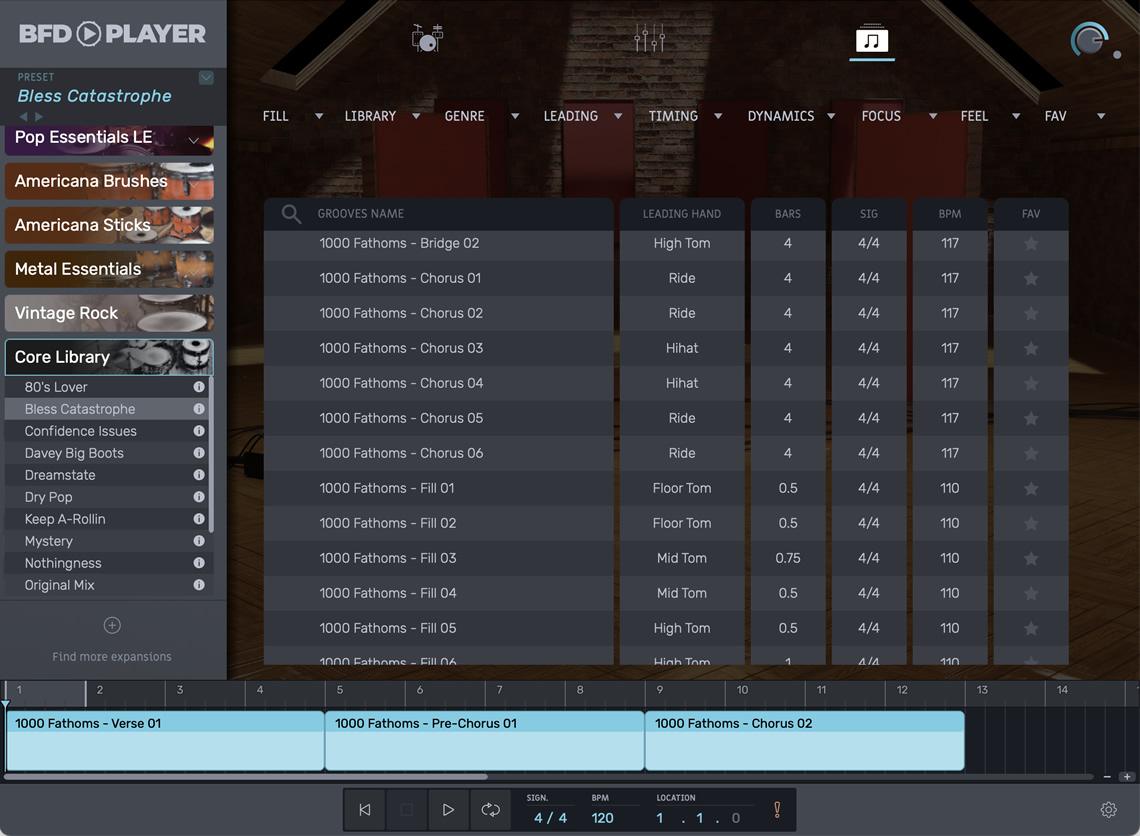Screen dimensions: 1140x836
Task: Open the mixer faders view icon
Action: 649,38
